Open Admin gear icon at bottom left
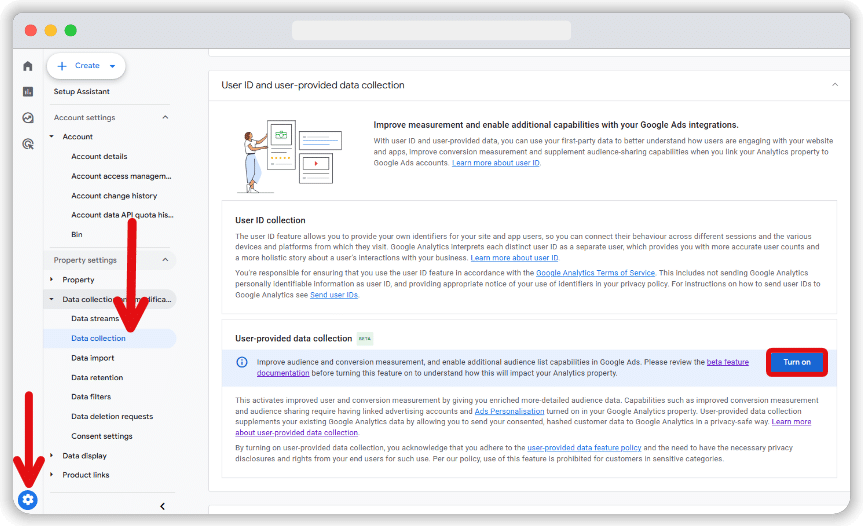This screenshot has width=863, height=526. [28, 500]
